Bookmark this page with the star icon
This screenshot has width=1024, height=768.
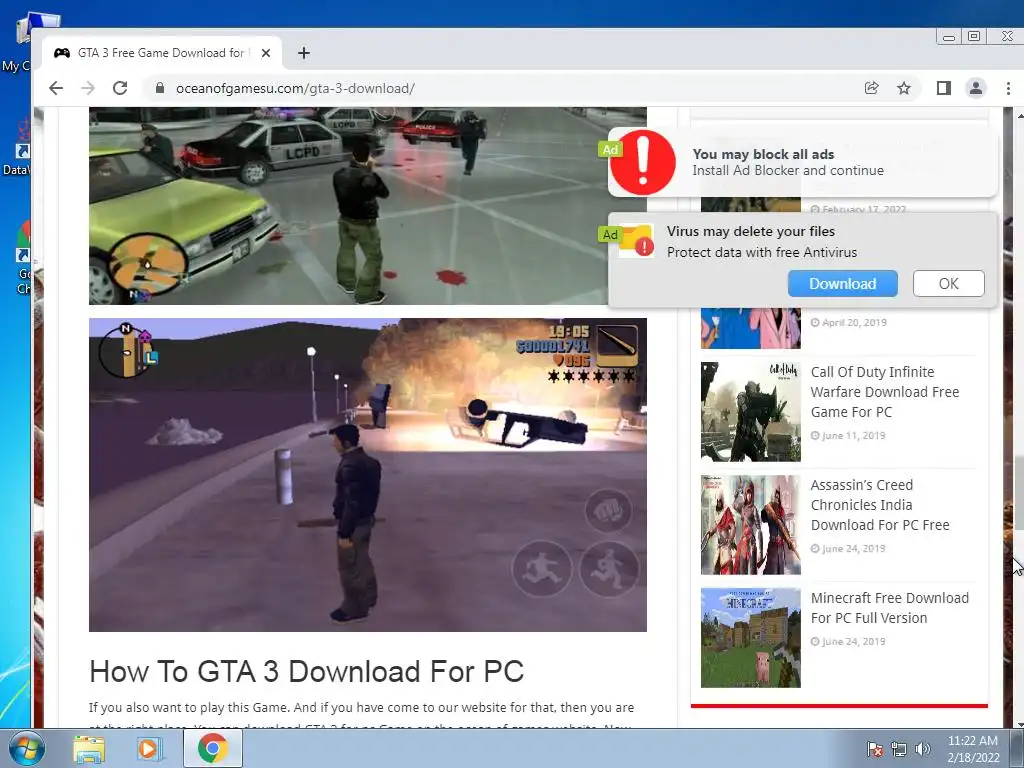903,88
